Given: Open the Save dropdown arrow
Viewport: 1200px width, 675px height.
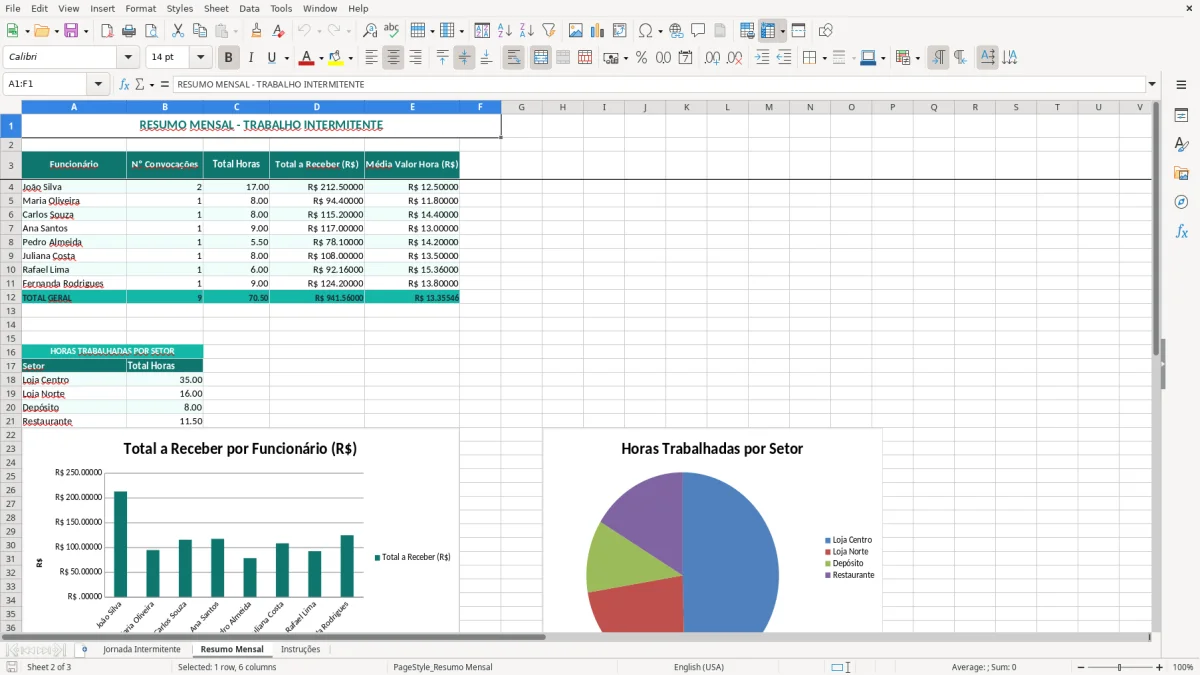Looking at the screenshot, I should (x=85, y=31).
